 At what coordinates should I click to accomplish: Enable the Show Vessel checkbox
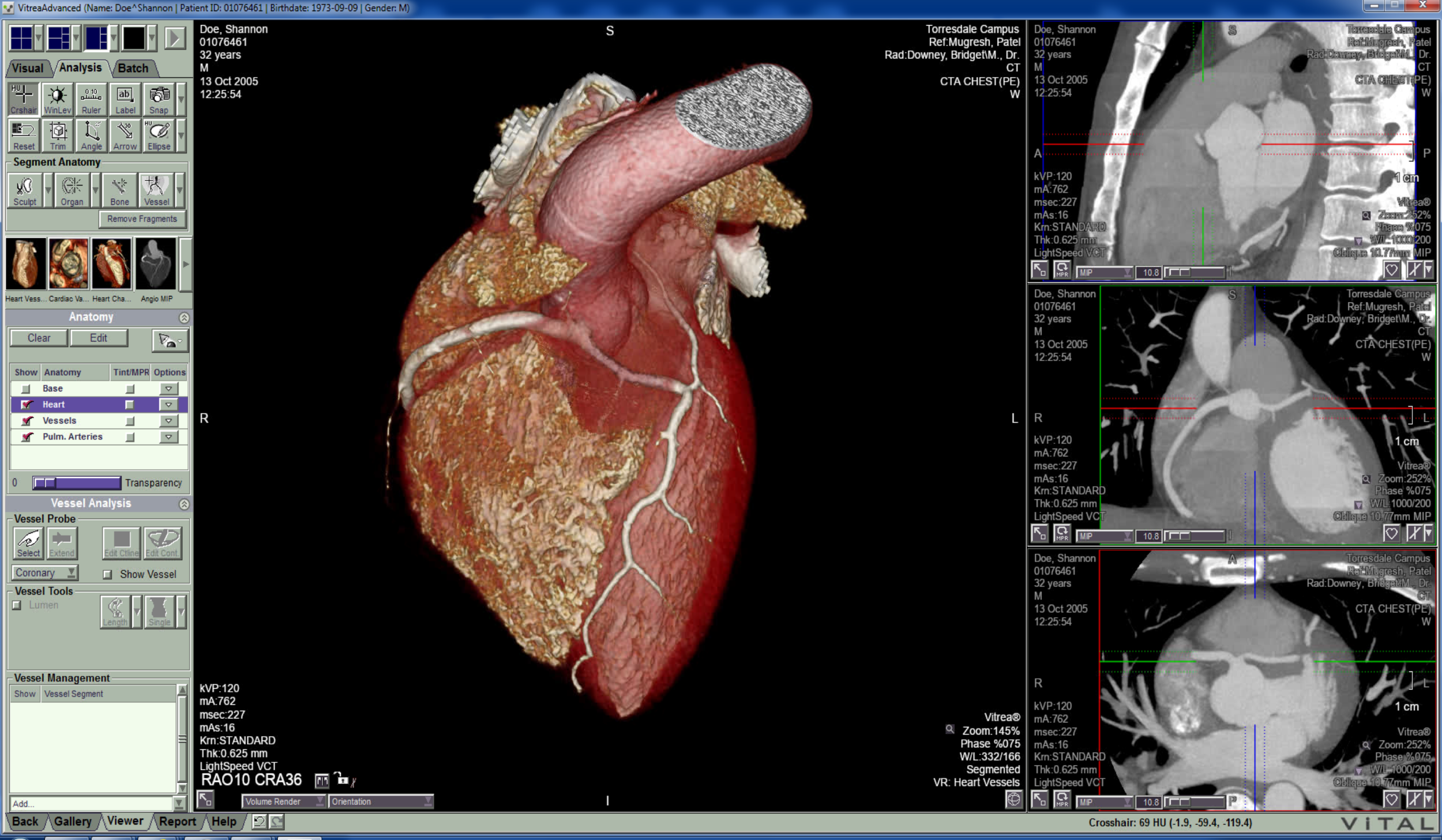pyautogui.click(x=107, y=574)
